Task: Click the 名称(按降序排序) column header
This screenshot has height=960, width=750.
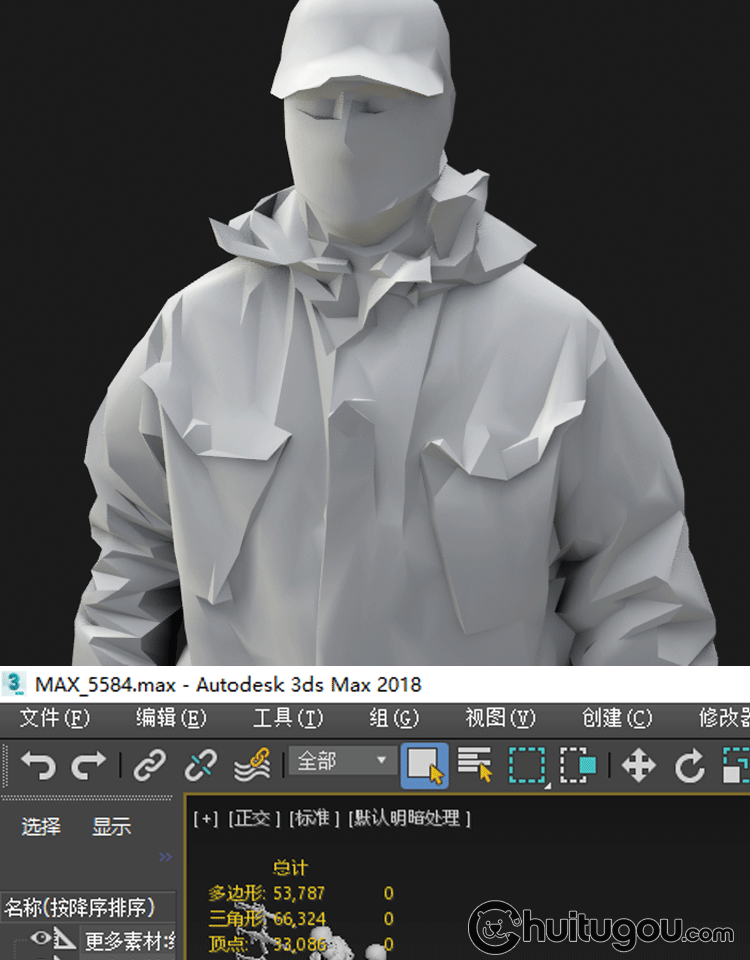Action: pos(80,908)
